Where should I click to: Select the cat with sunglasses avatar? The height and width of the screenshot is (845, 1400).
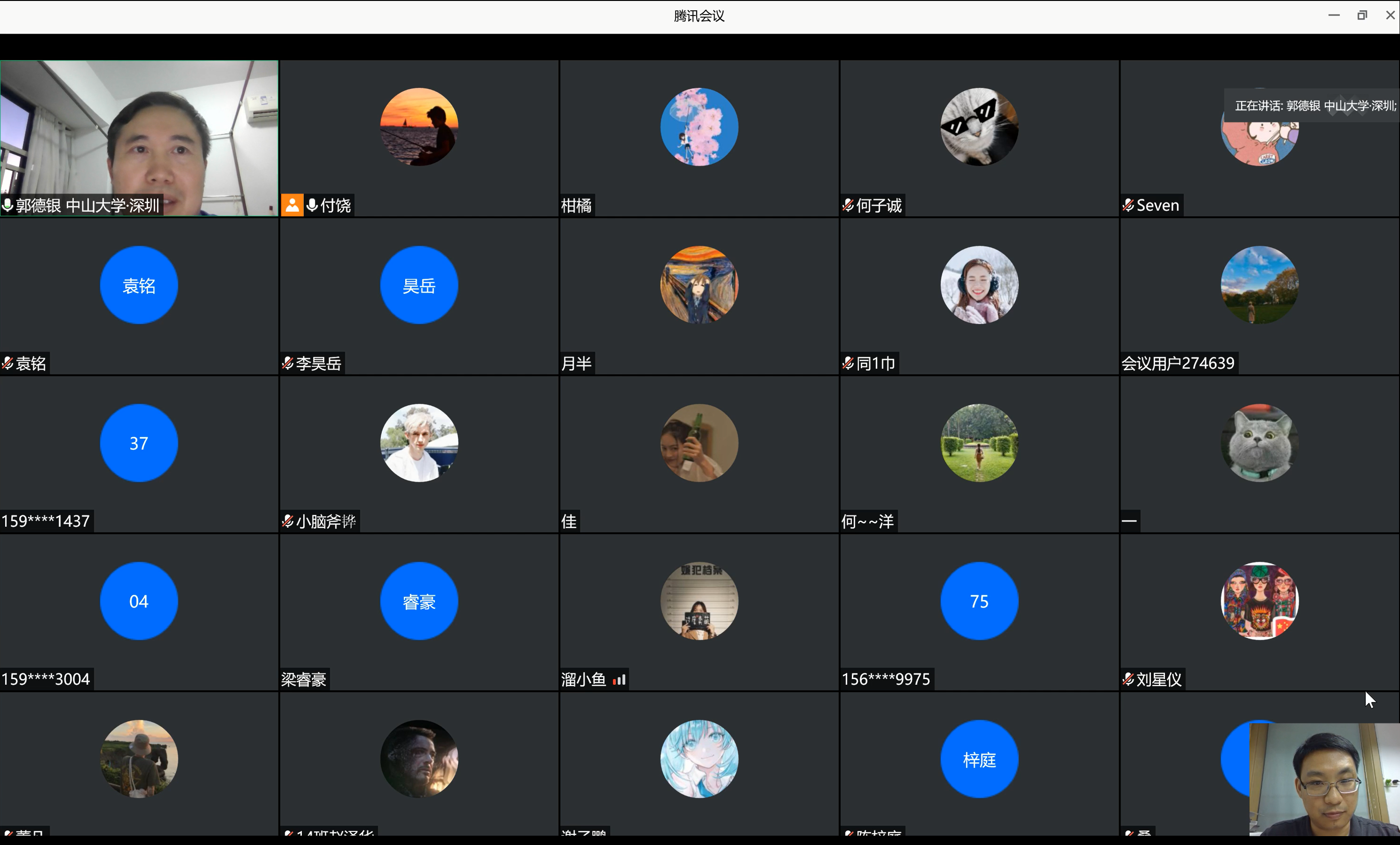pos(979,127)
